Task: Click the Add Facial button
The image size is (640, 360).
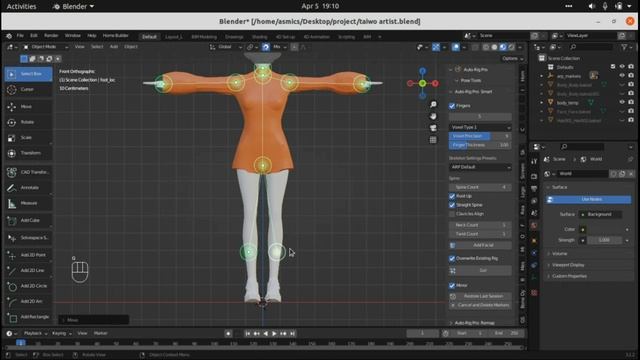Action: point(480,245)
